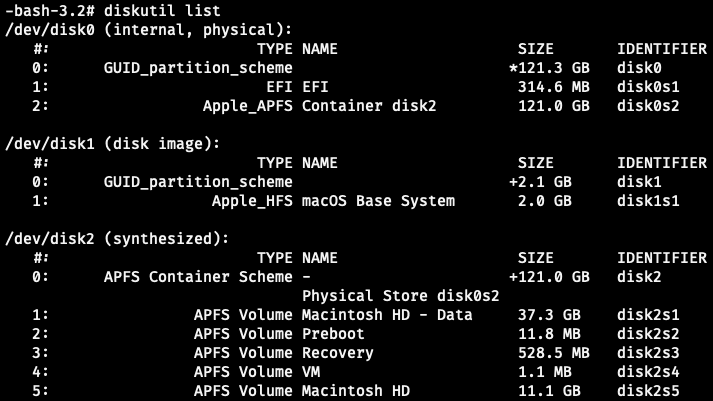Select the disk0s1 identifier
The image size is (713, 401).
651,86
